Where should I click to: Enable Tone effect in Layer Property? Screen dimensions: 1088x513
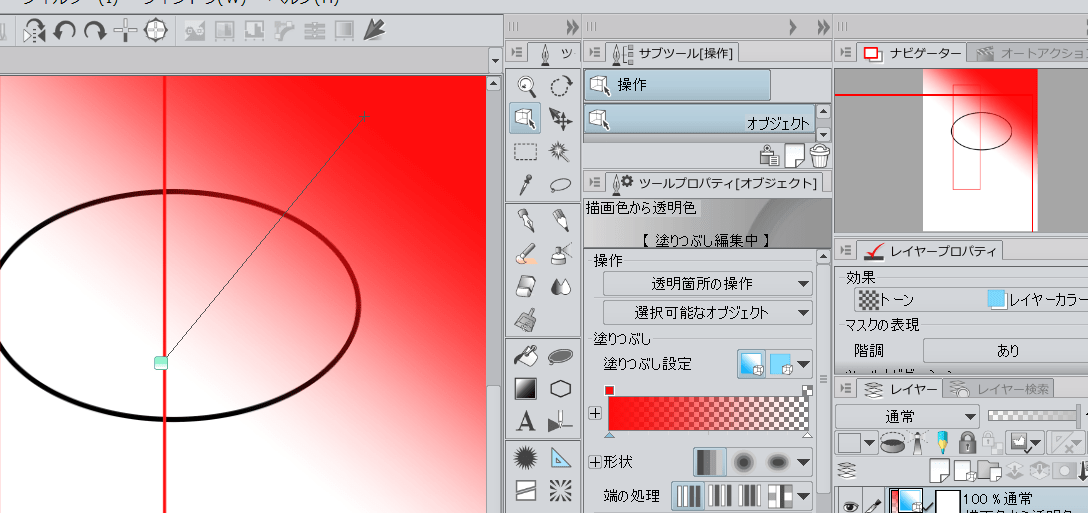[x=886, y=300]
